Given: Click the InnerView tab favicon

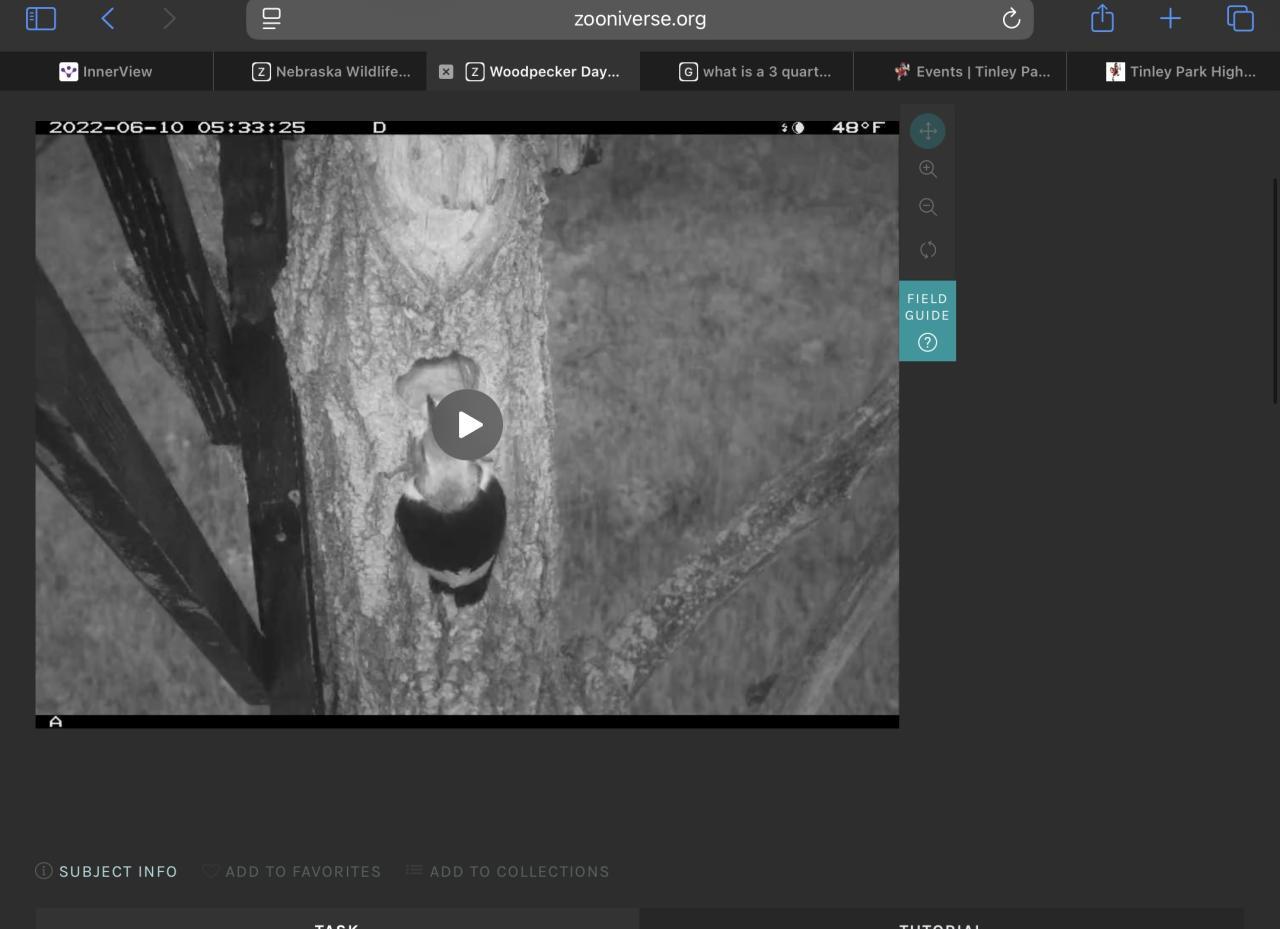Looking at the screenshot, I should [x=68, y=71].
